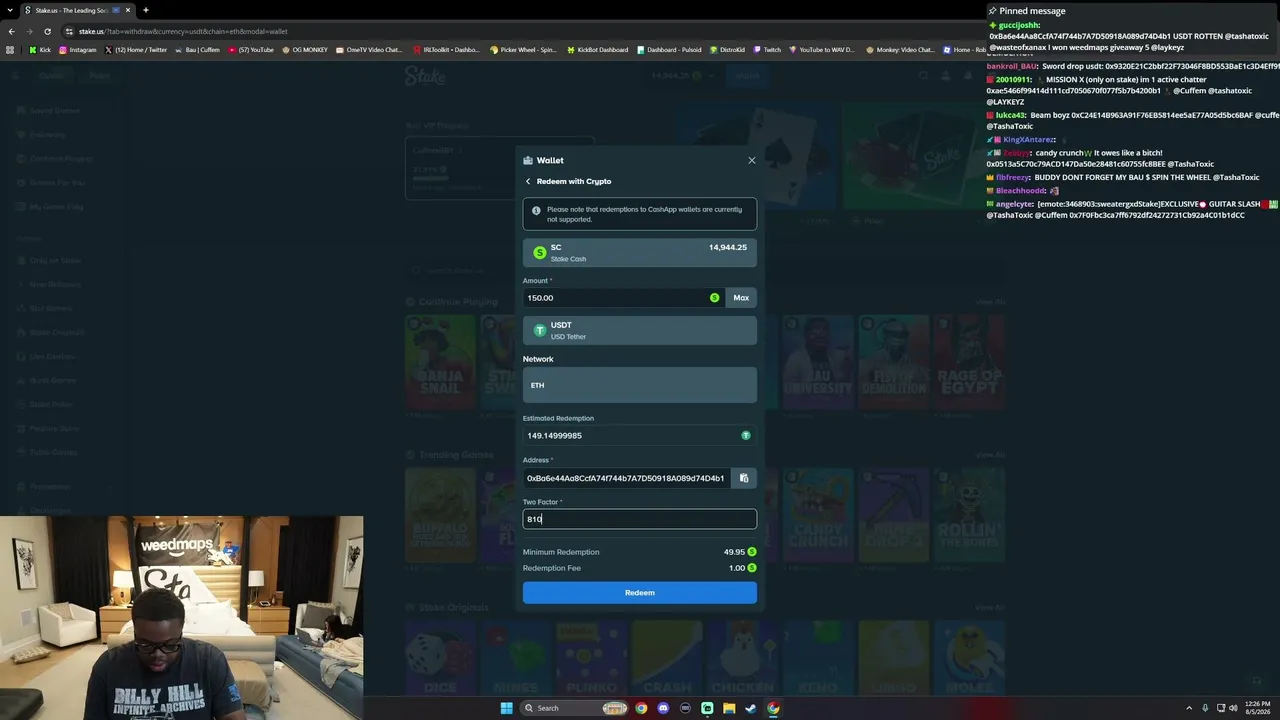The height and width of the screenshot is (720, 1280).
Task: Open the Twitch bookmark
Action: click(x=767, y=49)
